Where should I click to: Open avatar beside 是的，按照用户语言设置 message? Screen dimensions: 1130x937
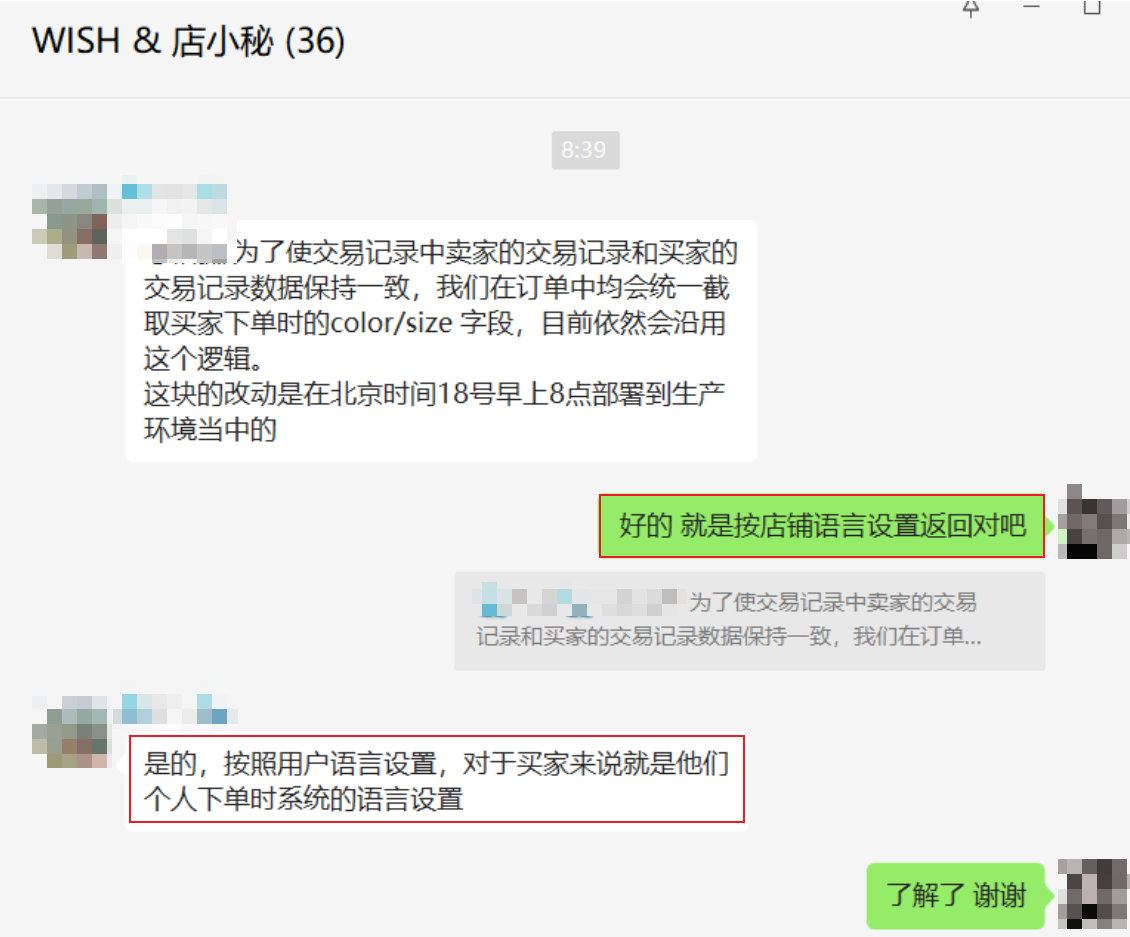pyautogui.click(x=70, y=731)
